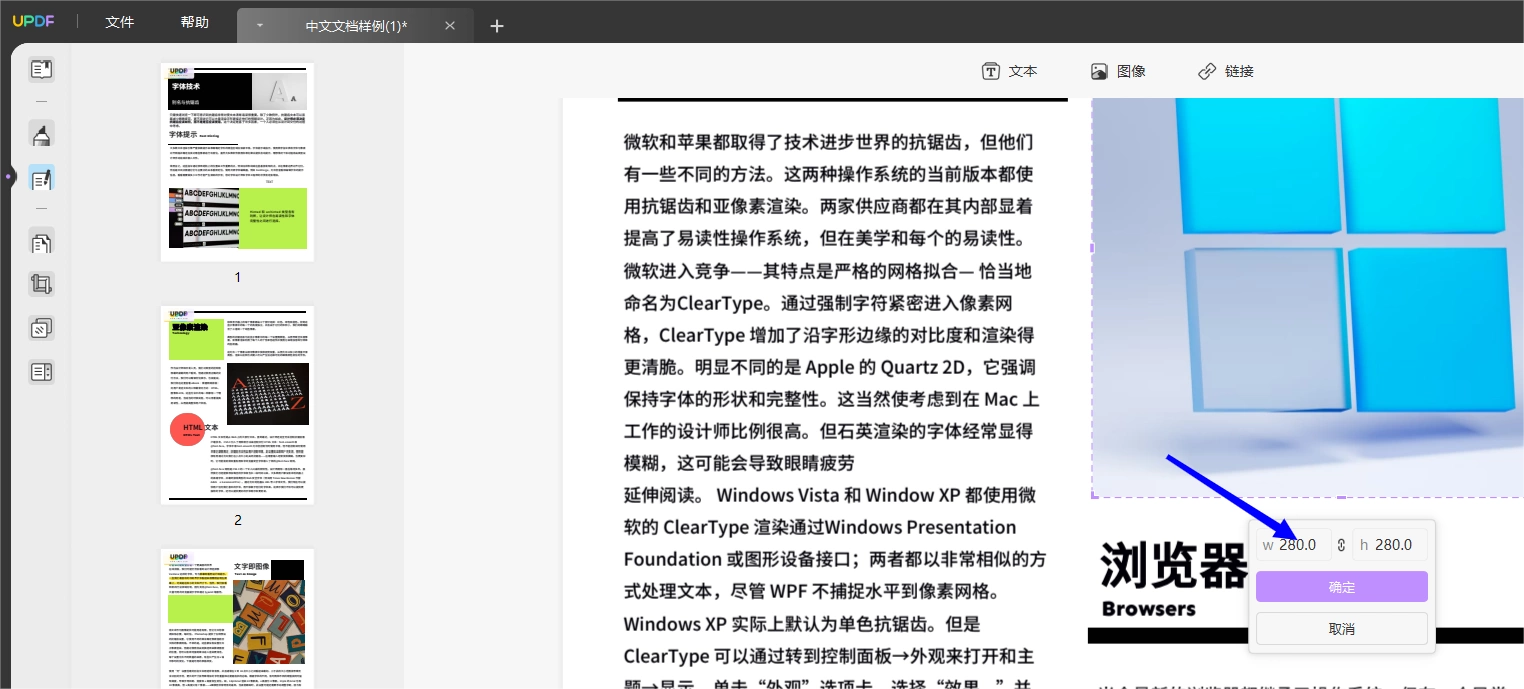Image resolution: width=1524 pixels, height=689 pixels.
Task: Open the 帮助 menu
Action: pyautogui.click(x=195, y=22)
